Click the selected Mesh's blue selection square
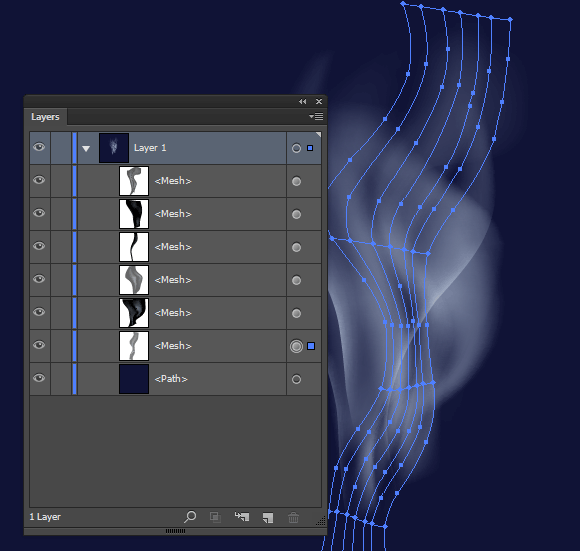This screenshot has width=580, height=551. (x=311, y=346)
